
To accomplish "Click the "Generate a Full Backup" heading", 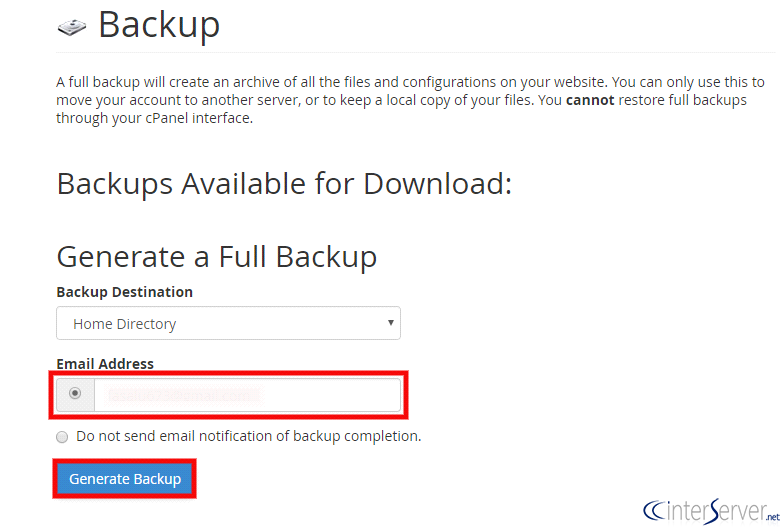I will pos(216,256).
